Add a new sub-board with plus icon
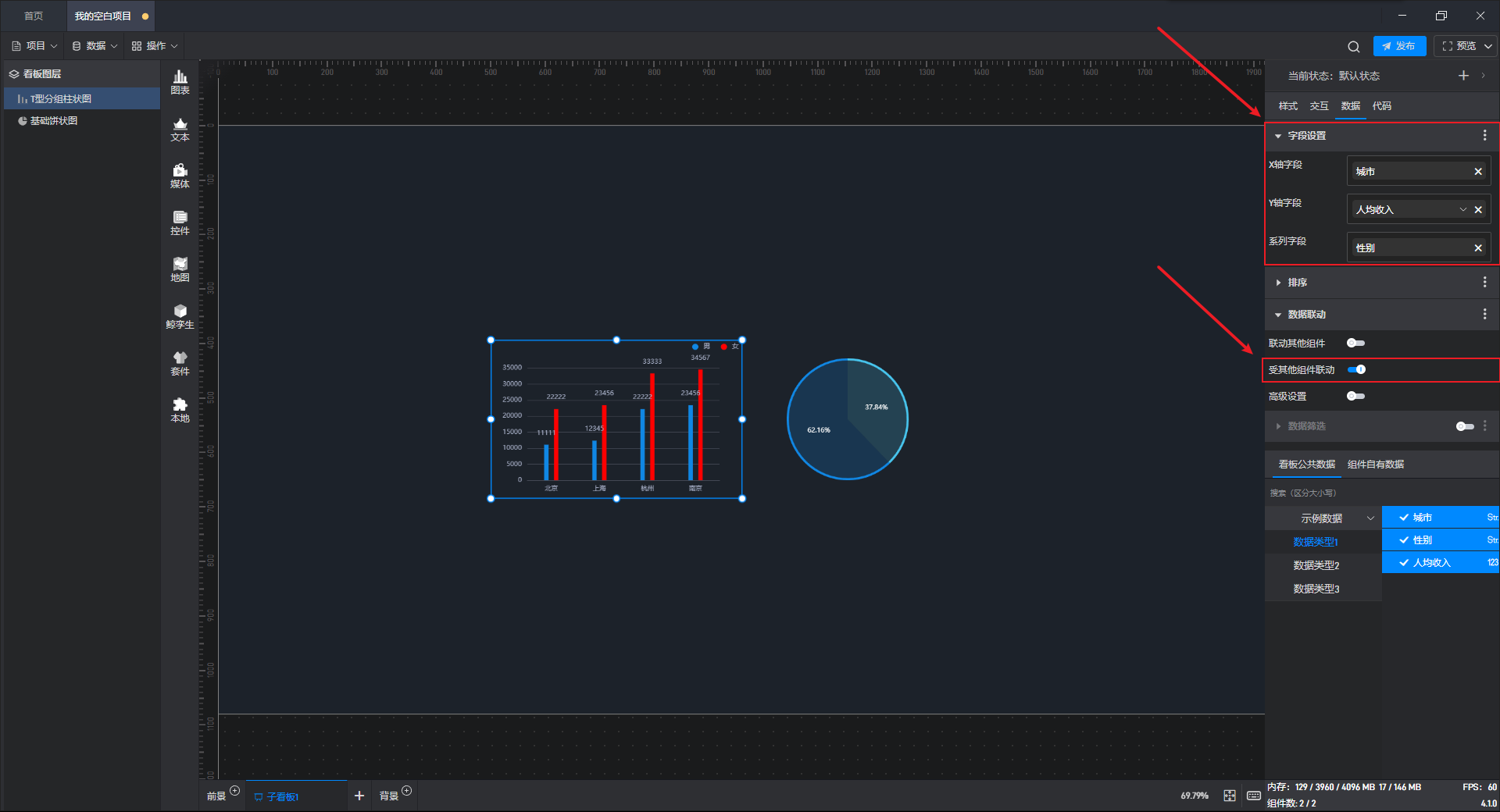 click(359, 796)
